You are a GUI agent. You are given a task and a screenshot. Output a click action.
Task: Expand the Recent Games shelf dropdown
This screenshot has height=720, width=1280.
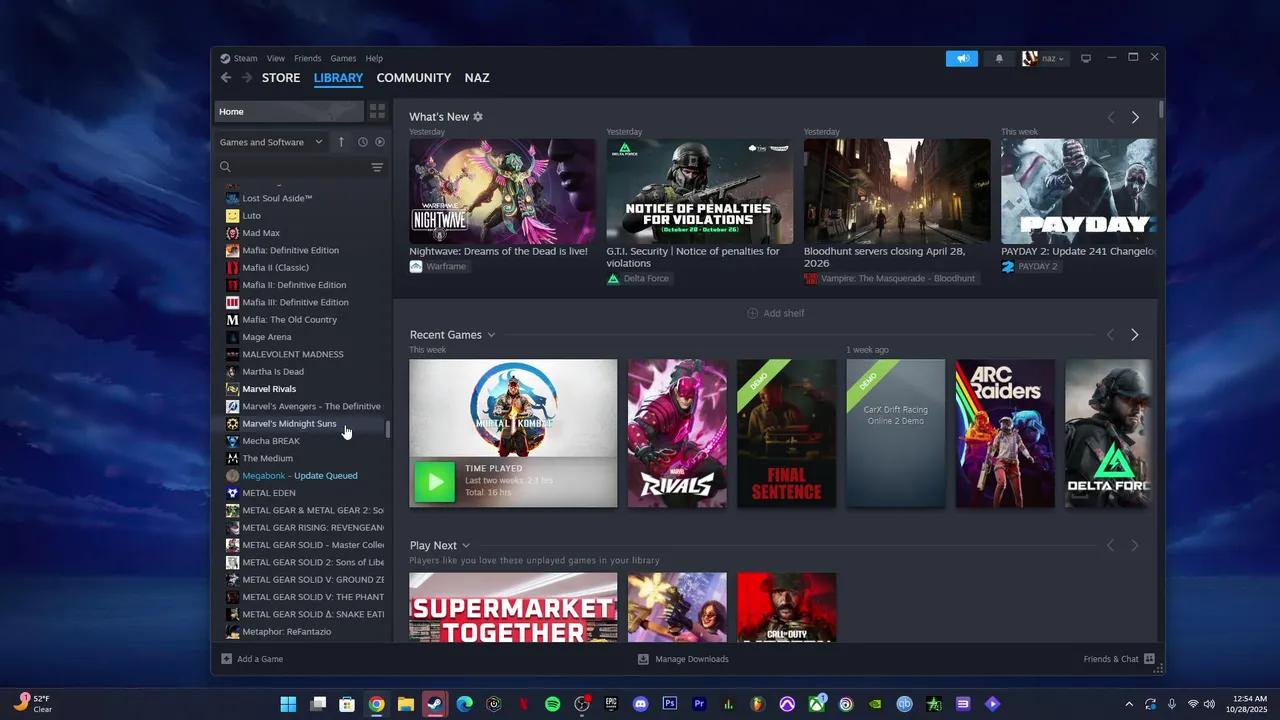coord(491,335)
